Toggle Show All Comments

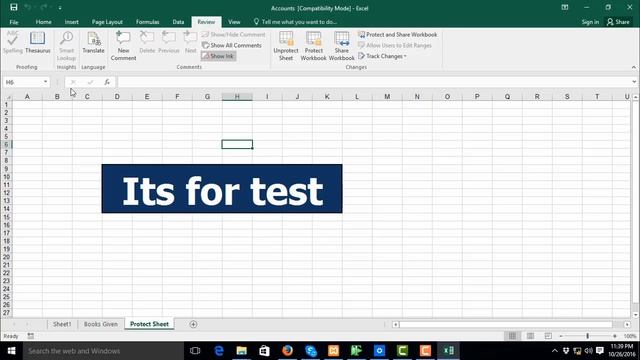coord(232,45)
